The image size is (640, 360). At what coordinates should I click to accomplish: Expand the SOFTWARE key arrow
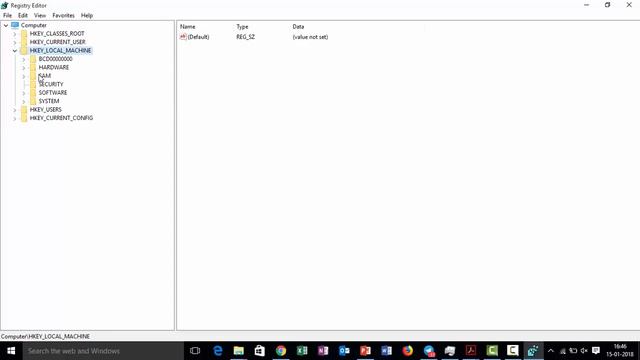point(24,93)
